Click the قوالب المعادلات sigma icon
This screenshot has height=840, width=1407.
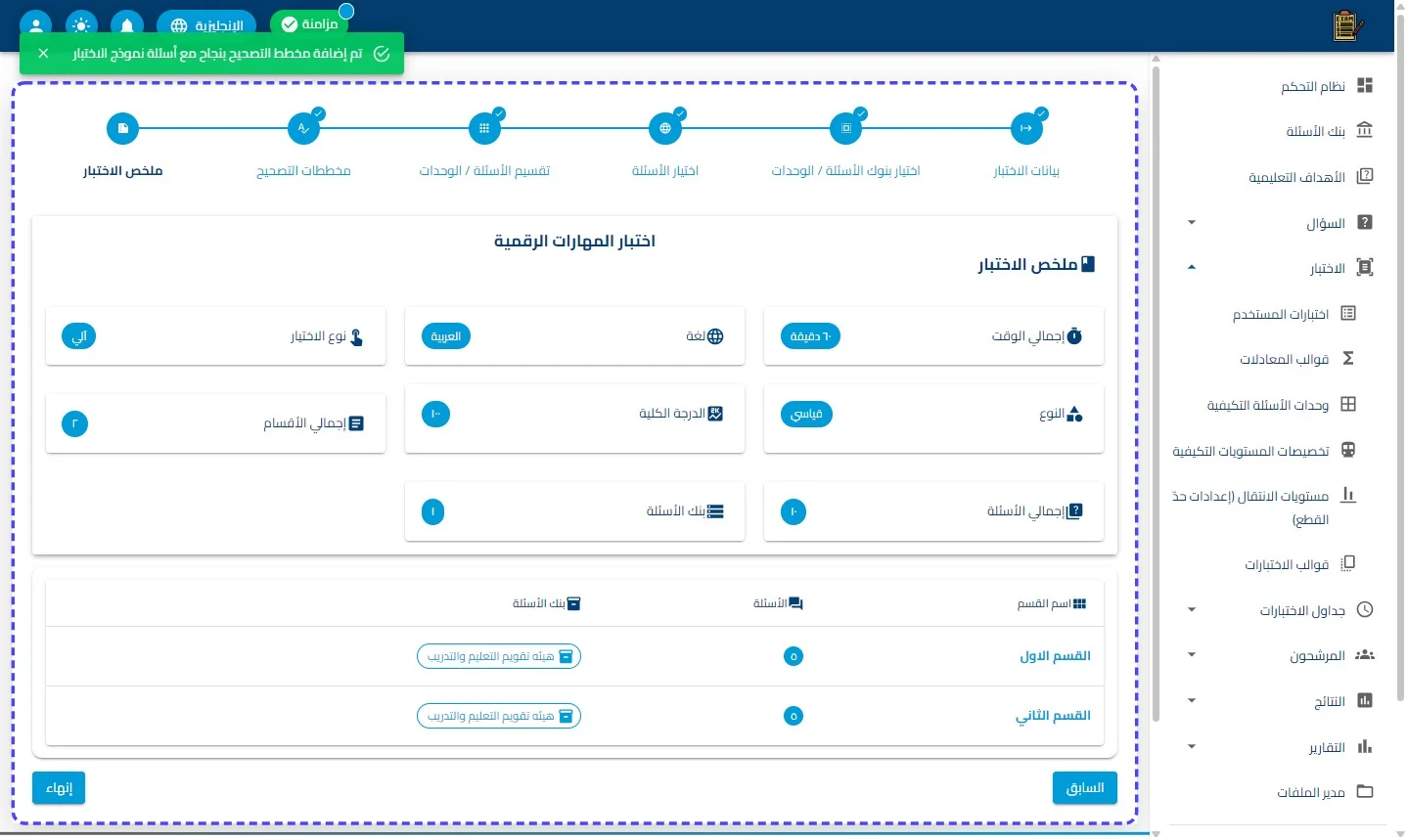pyautogui.click(x=1348, y=359)
